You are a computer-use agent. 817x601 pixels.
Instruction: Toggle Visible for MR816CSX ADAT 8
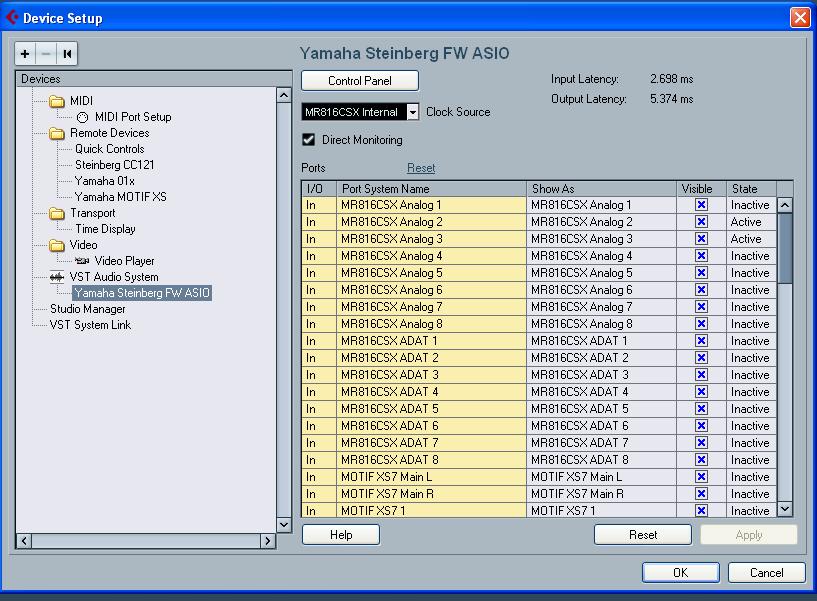pyautogui.click(x=701, y=460)
